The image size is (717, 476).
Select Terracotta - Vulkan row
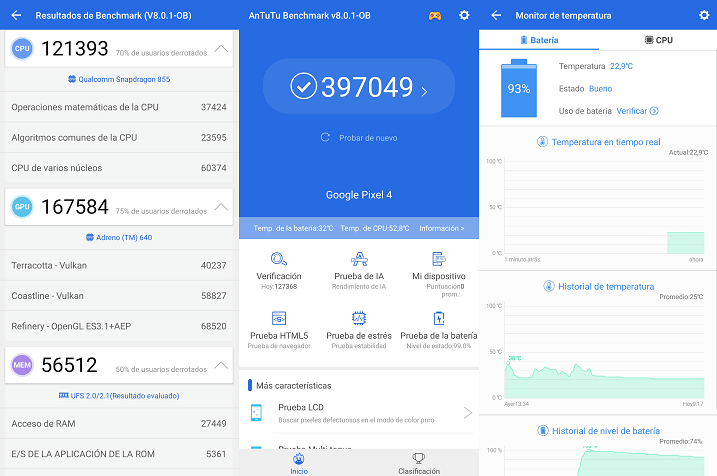[119, 265]
